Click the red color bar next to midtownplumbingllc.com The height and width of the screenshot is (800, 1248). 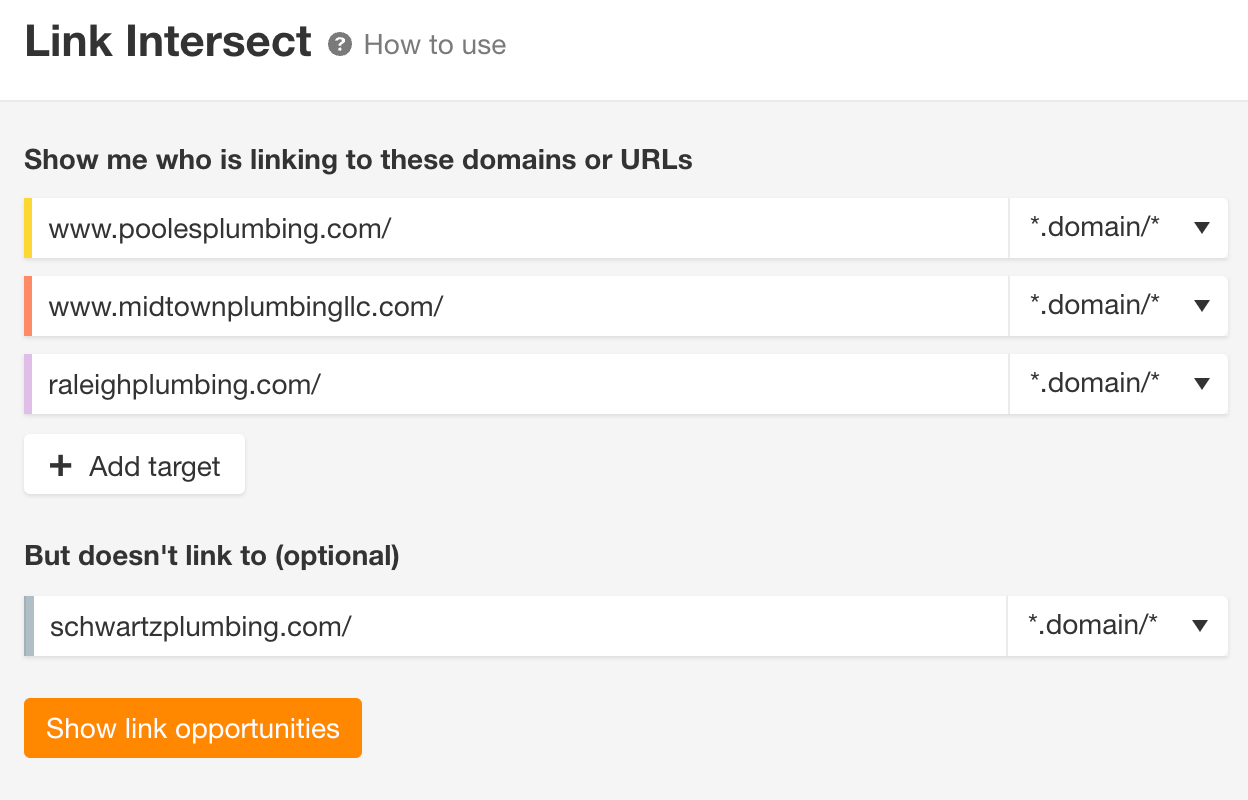(x=30, y=306)
